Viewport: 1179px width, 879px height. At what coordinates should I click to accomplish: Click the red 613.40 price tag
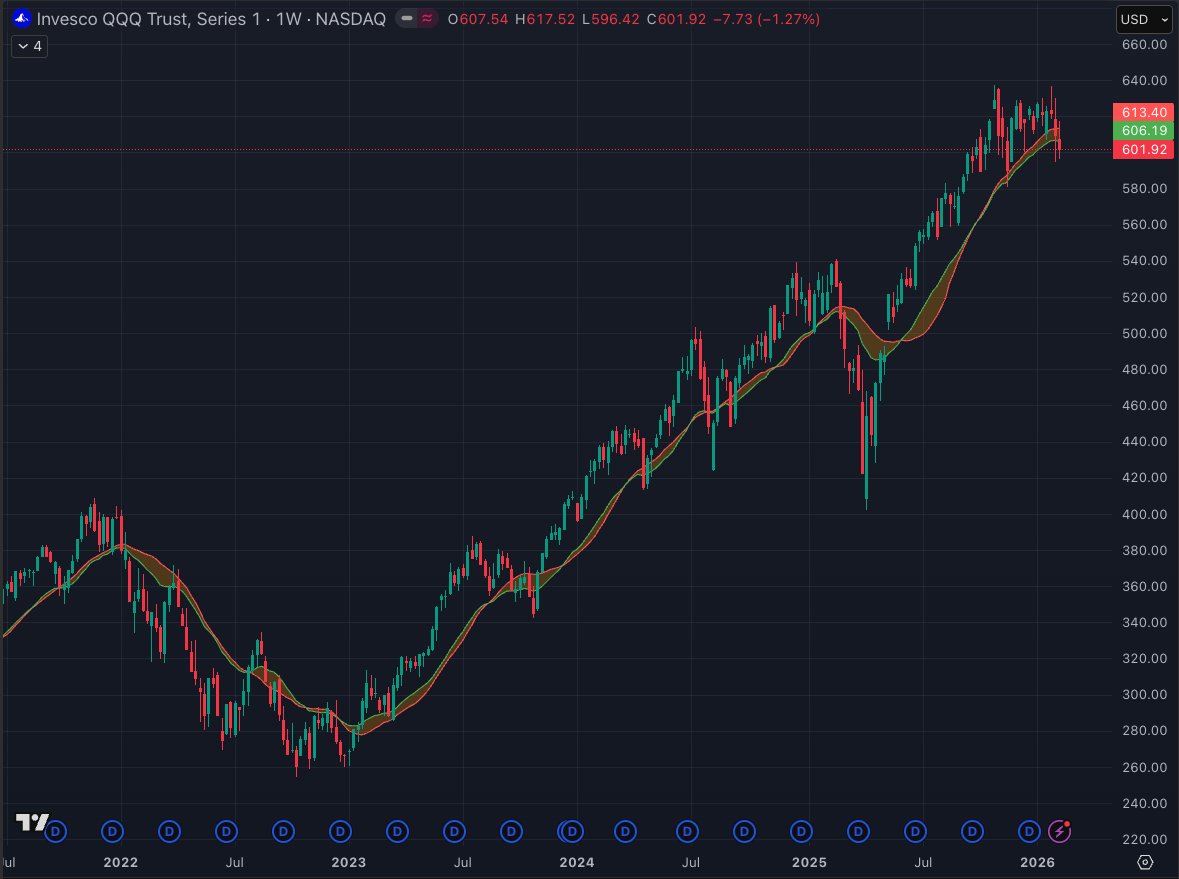click(x=1144, y=112)
